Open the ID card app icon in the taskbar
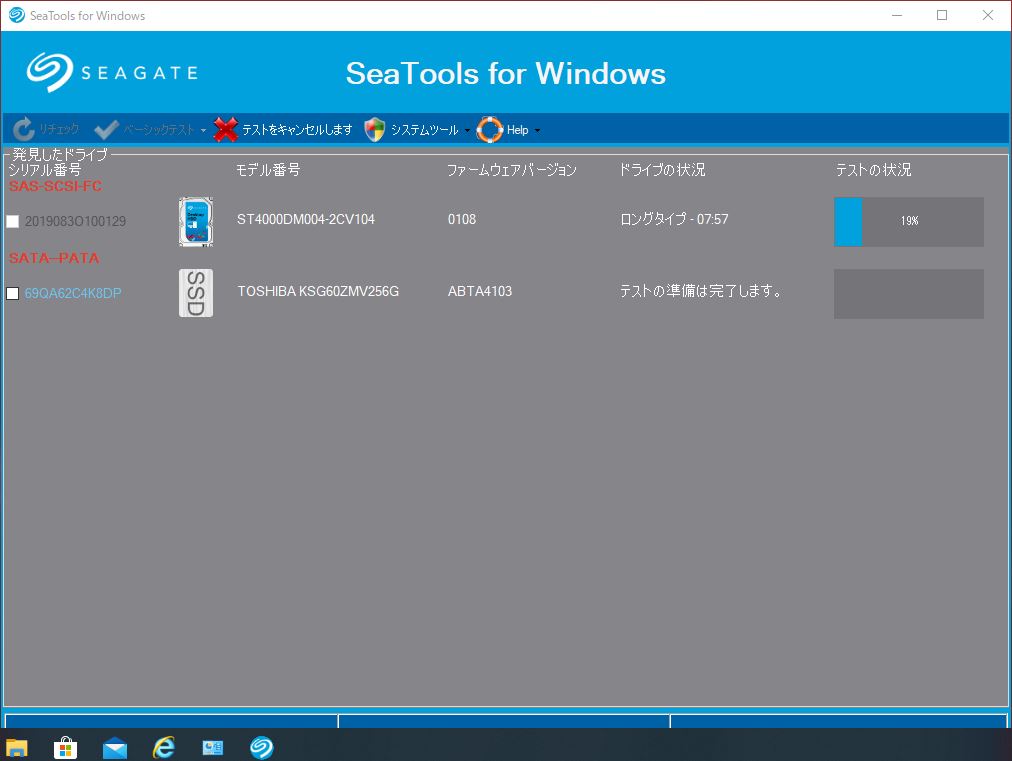This screenshot has height=761, width=1012. pos(213,747)
